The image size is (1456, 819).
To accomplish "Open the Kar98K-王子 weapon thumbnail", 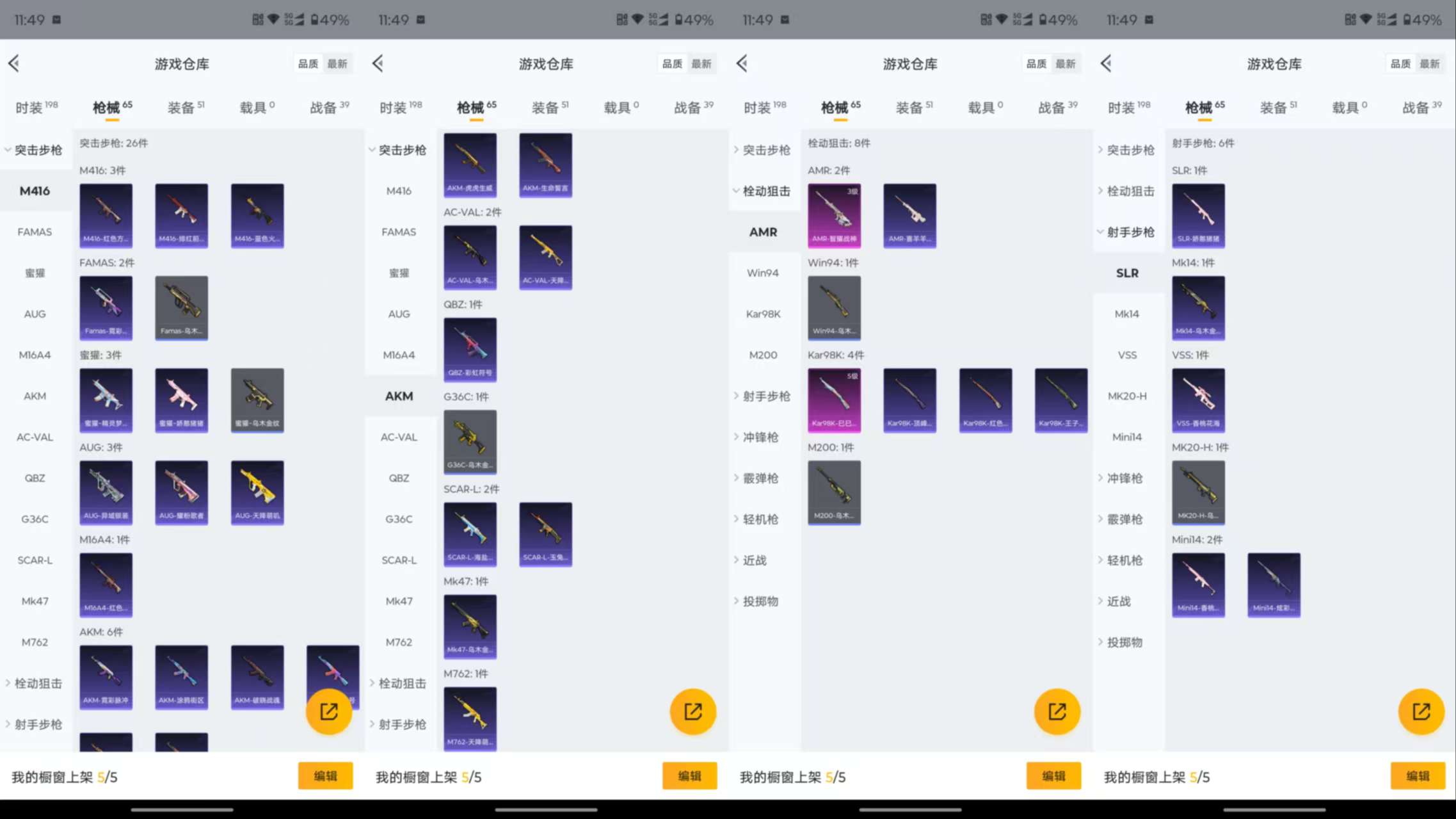I will tap(1060, 400).
